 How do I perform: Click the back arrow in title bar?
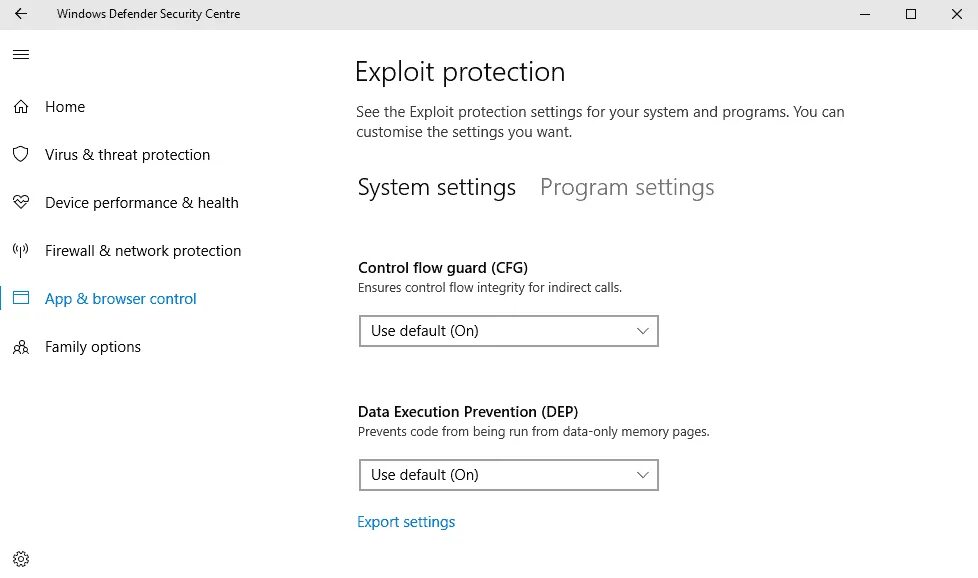click(x=21, y=14)
